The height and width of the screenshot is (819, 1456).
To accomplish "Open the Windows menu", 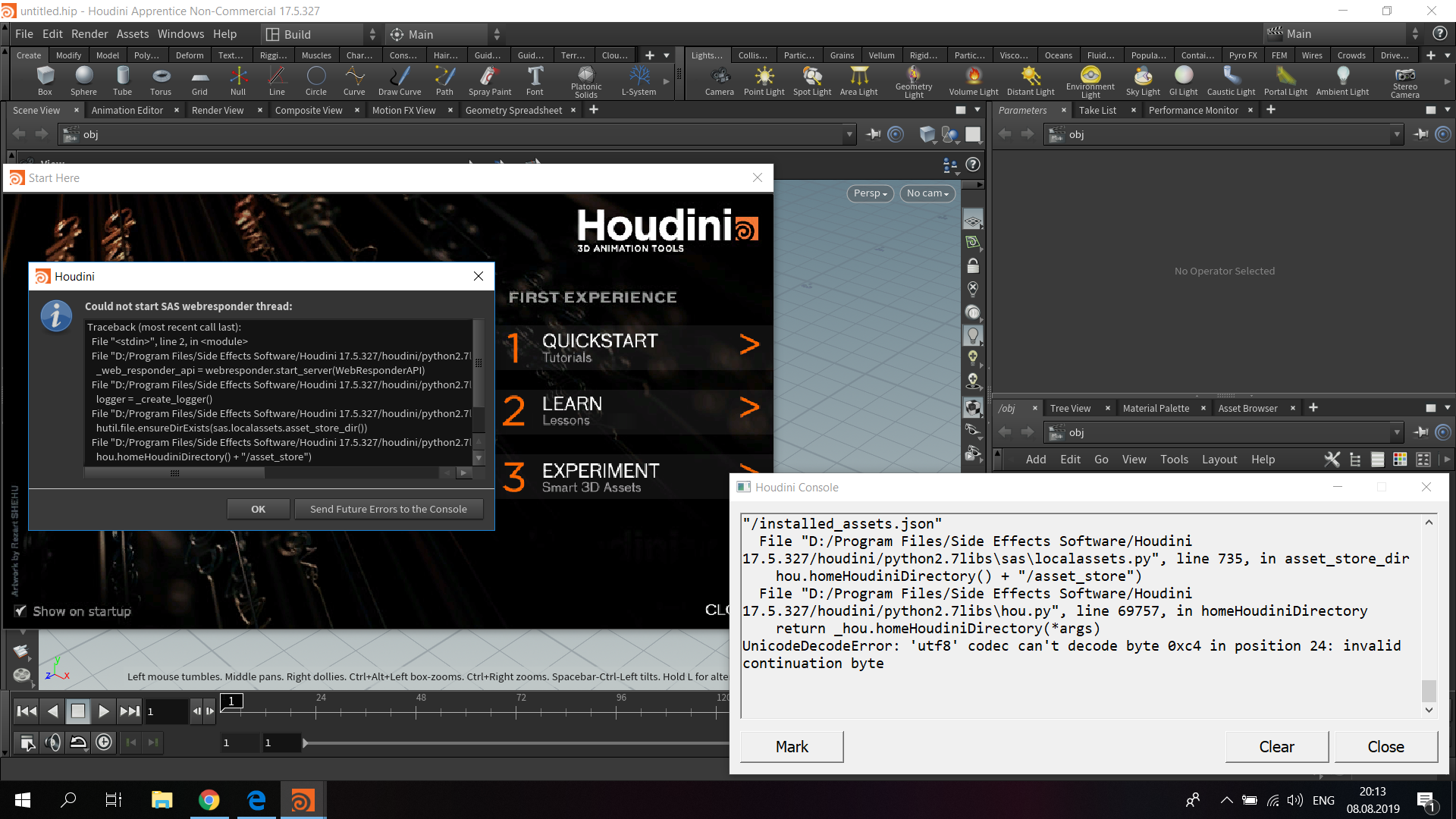I will tap(180, 34).
